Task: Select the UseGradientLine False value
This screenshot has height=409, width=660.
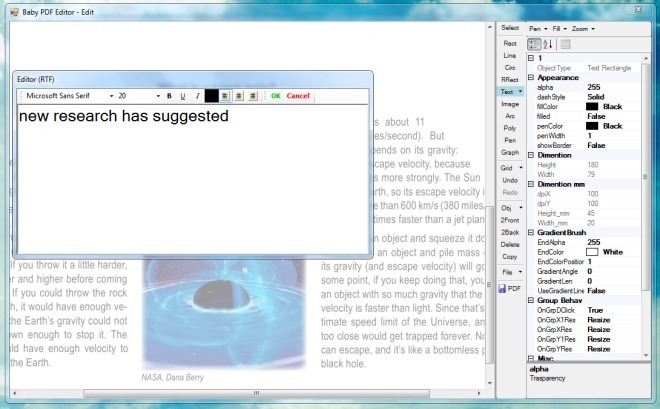Action: (x=596, y=291)
